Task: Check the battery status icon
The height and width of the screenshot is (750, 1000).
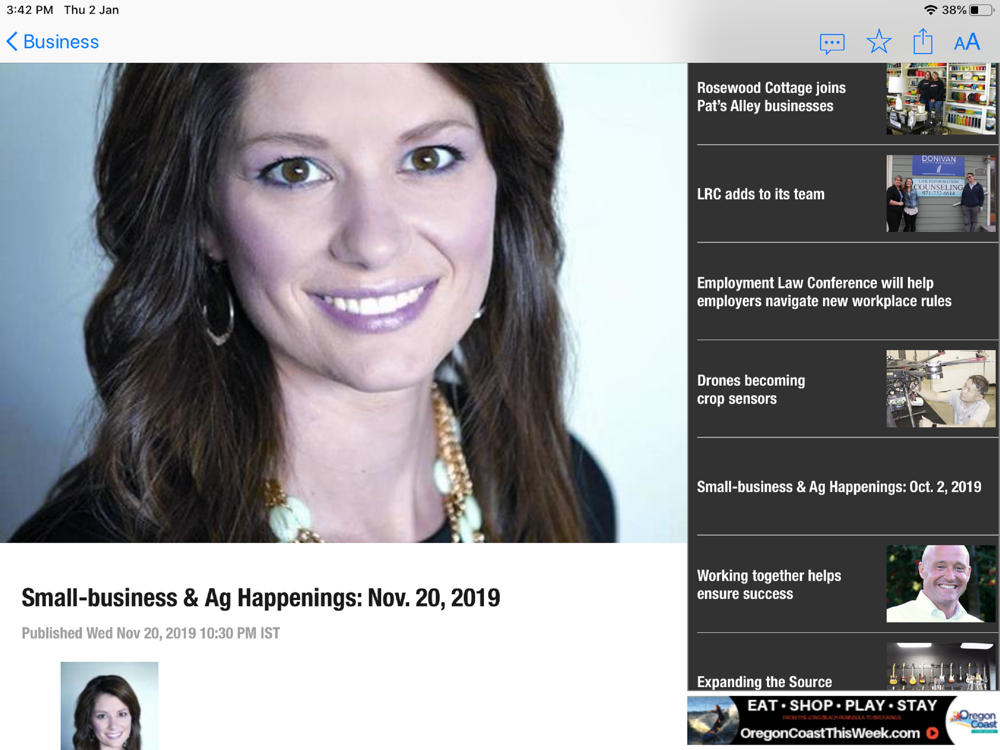Action: click(x=982, y=10)
